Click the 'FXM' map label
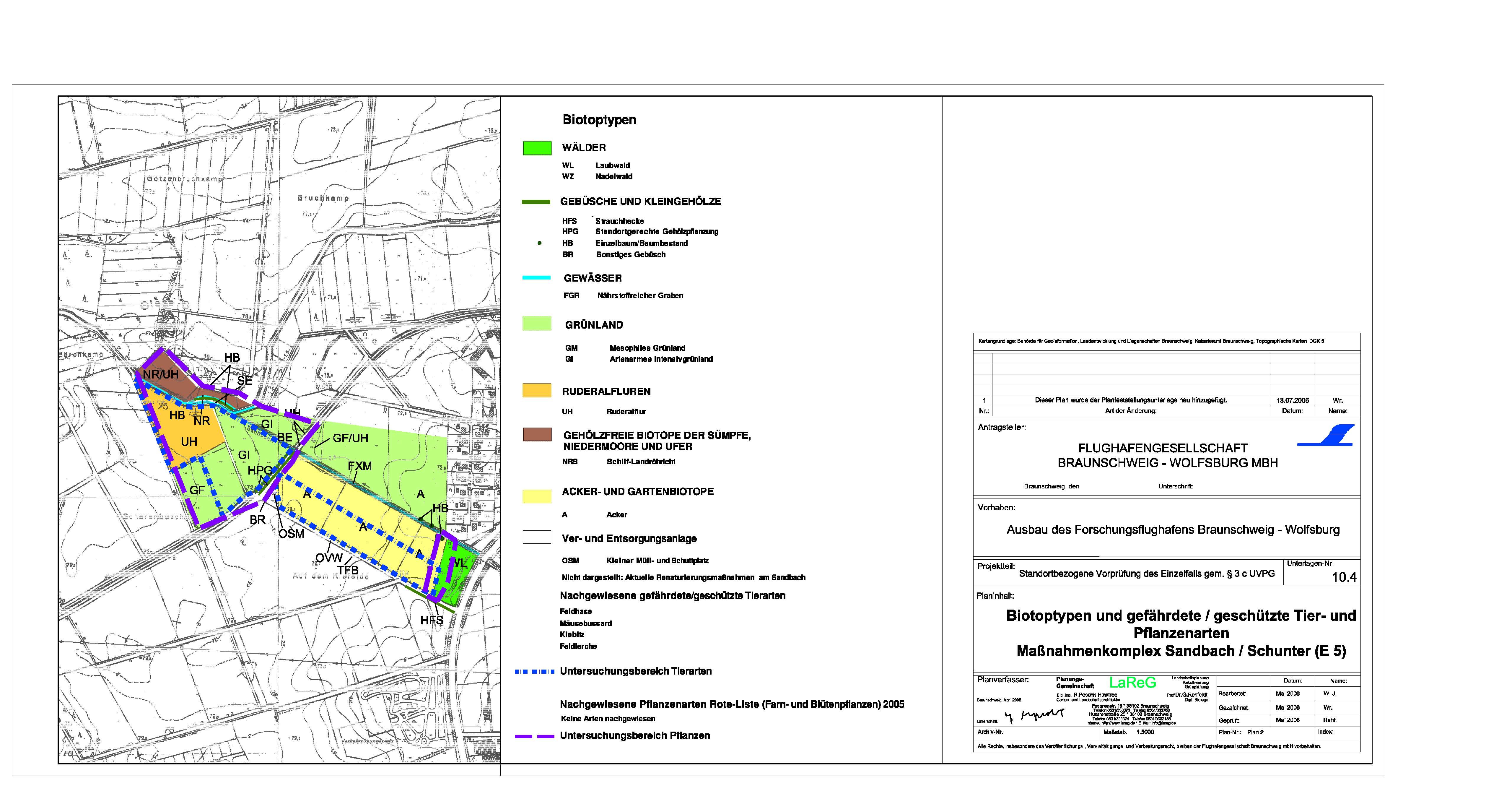This screenshot has width=1512, height=791. (360, 466)
